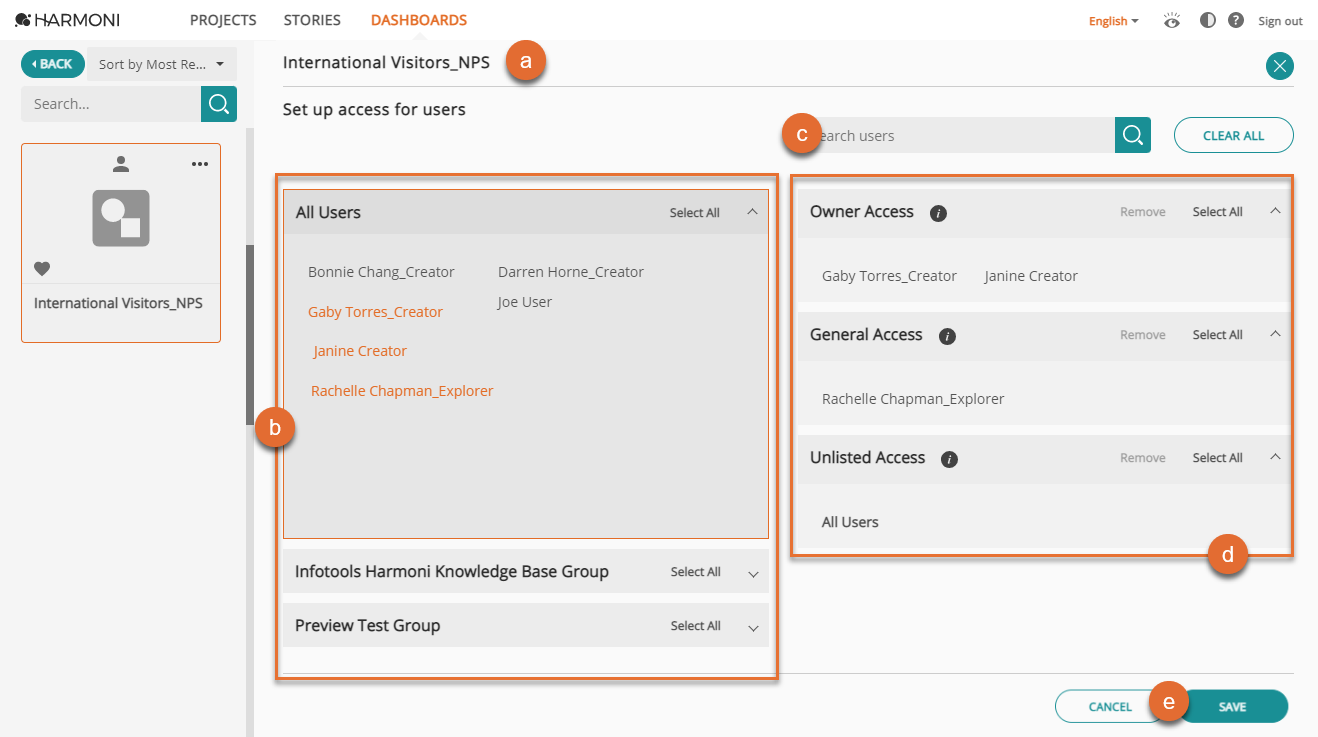The image size is (1318, 737).
Task: Click the SAVE button
Action: tap(1233, 706)
